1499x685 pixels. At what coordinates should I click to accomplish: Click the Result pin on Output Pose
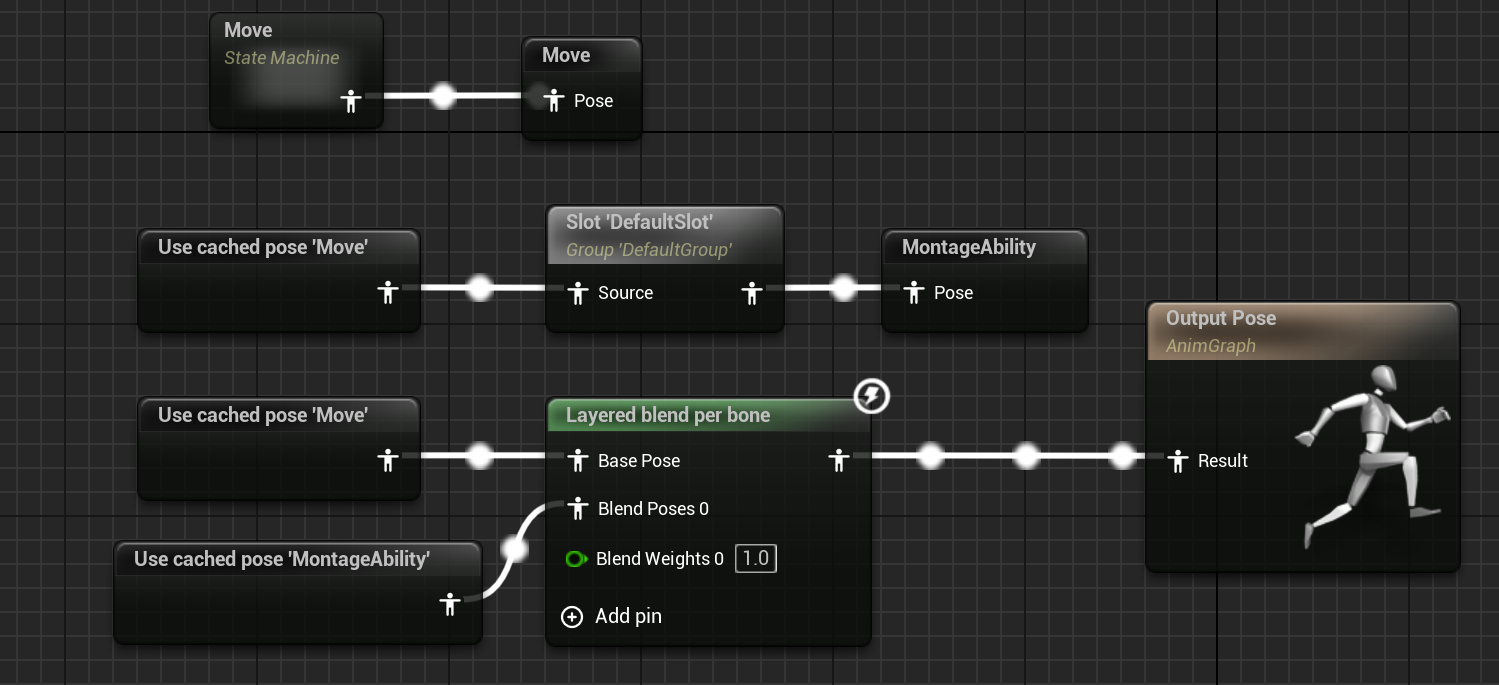(x=1176, y=461)
